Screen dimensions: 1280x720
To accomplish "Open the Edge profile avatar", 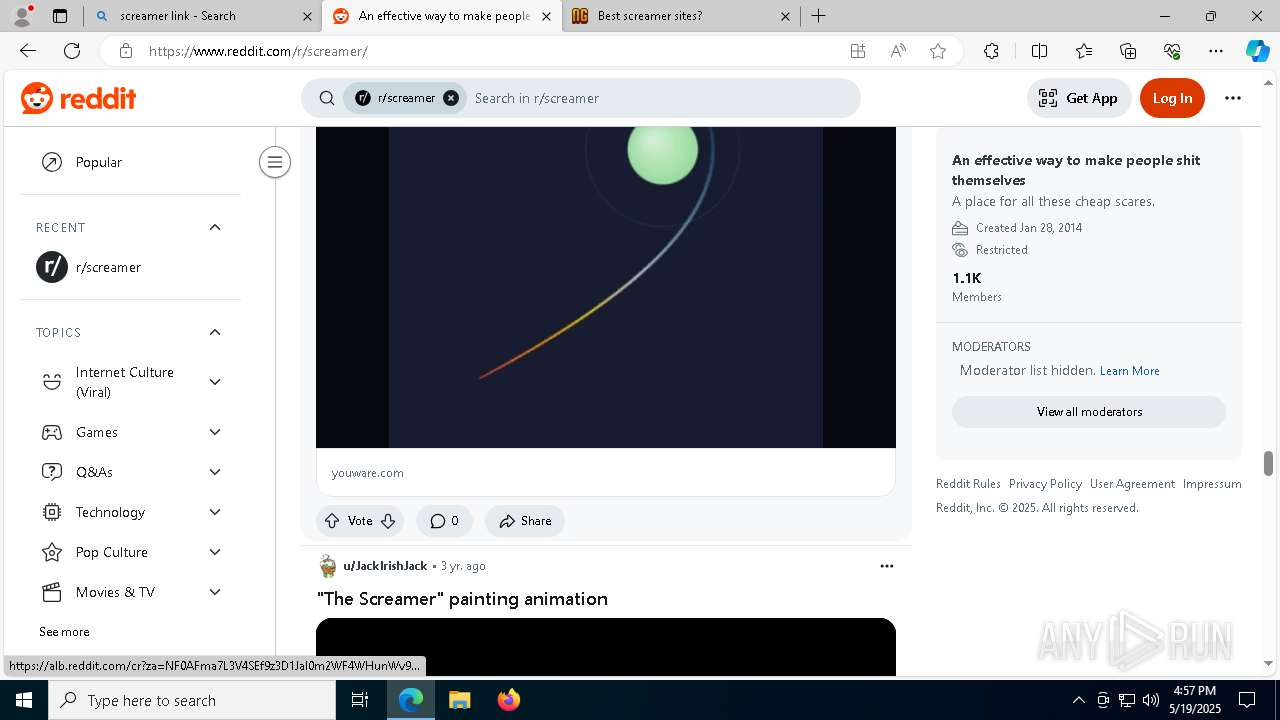I will click(x=22, y=16).
